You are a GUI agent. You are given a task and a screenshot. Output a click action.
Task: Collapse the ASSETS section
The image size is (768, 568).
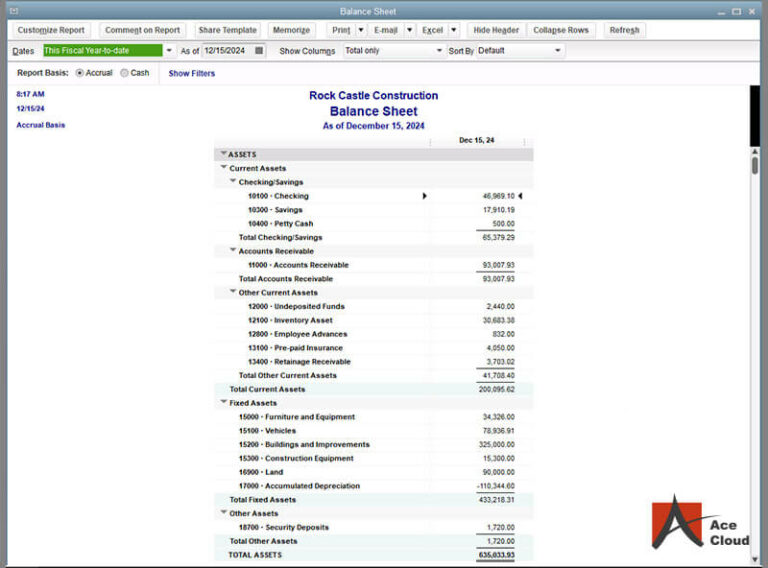(223, 155)
